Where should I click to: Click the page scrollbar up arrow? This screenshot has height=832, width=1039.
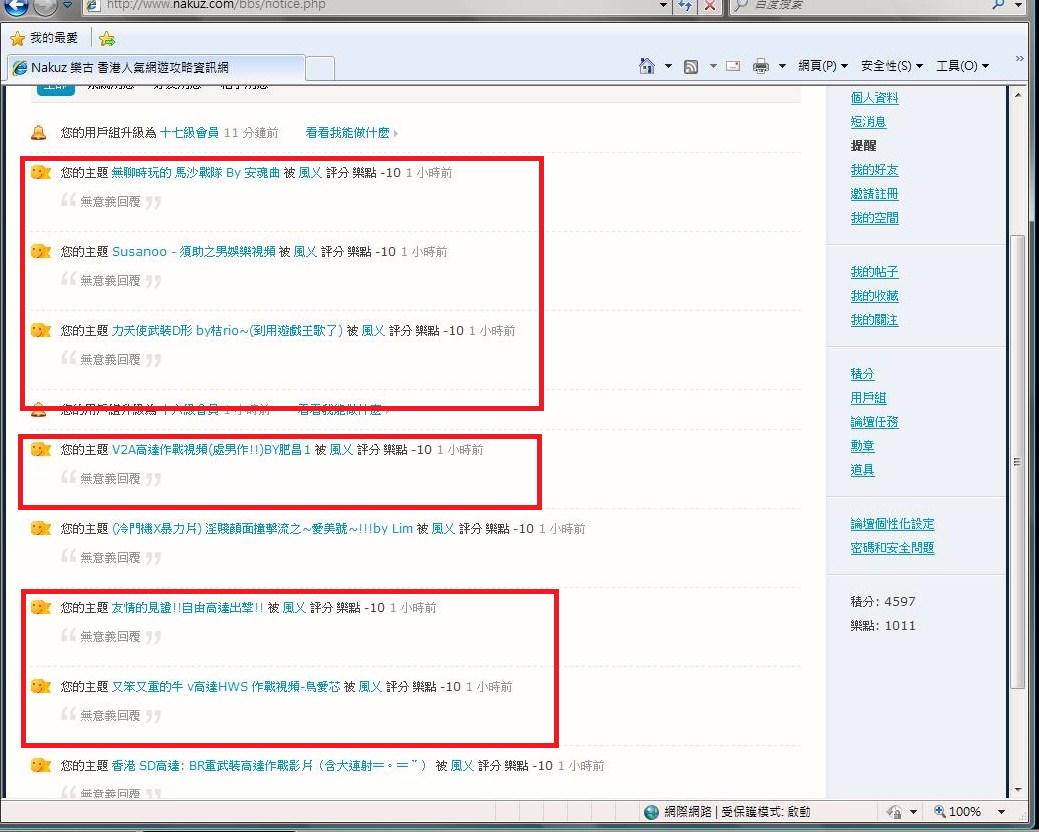point(1018,95)
